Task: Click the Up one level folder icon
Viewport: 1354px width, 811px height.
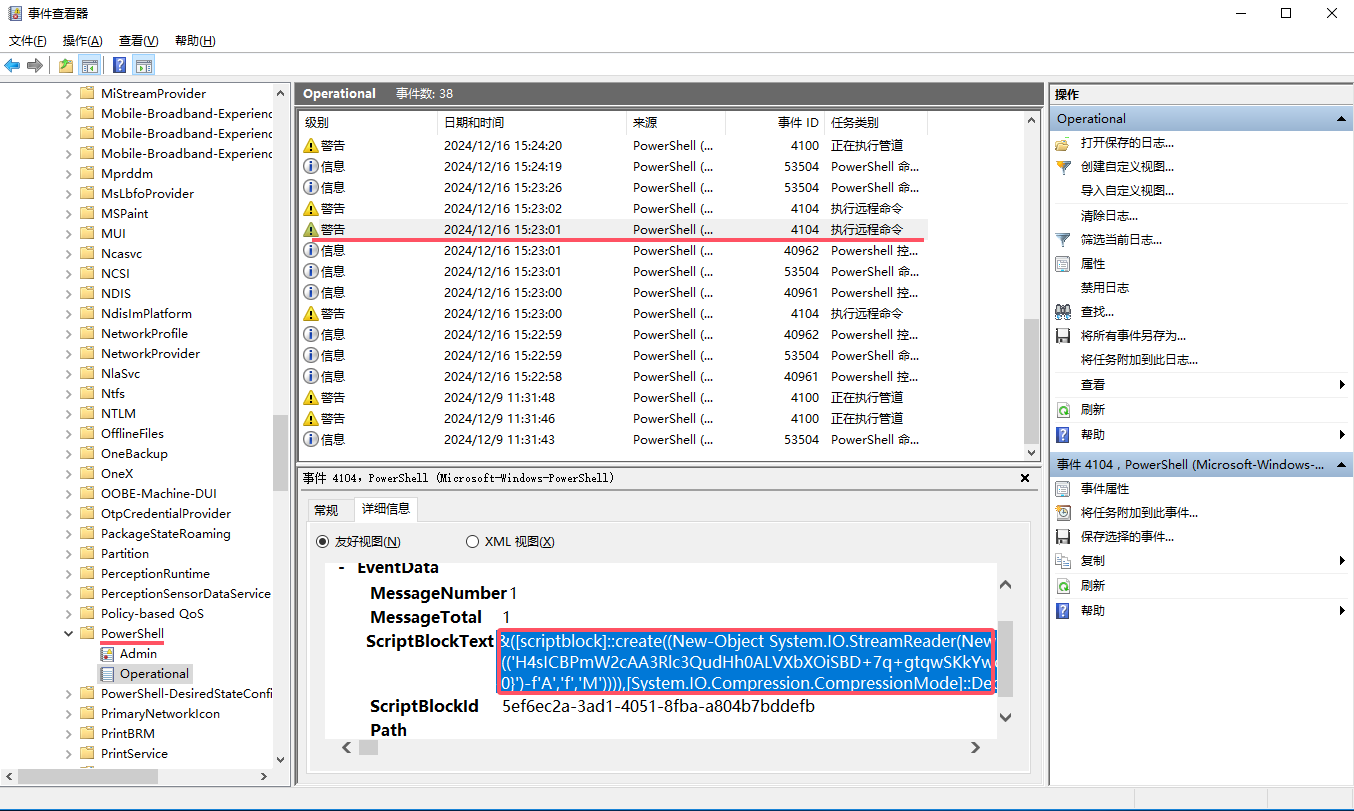Action: (65, 66)
